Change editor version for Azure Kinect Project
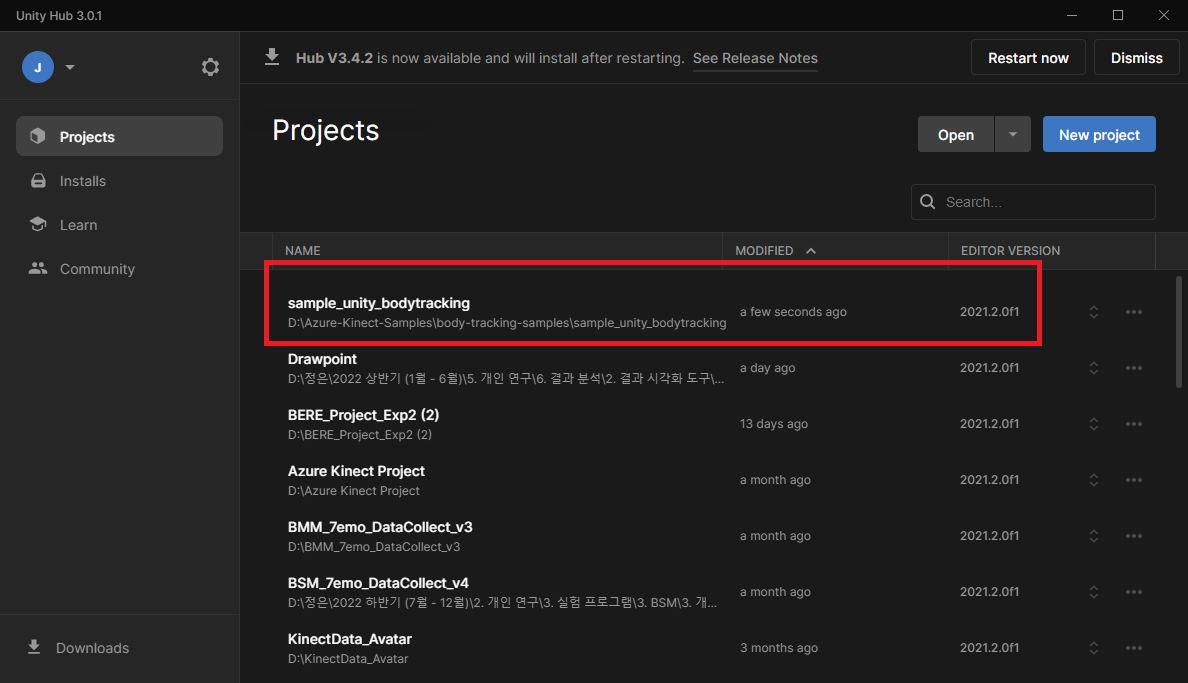The height and width of the screenshot is (683, 1188). (x=1094, y=480)
